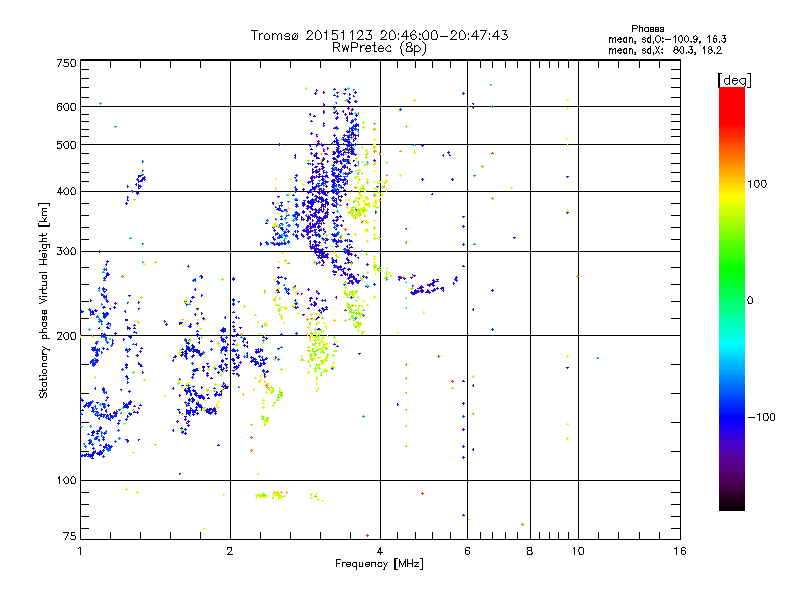This screenshot has height=600, width=800.
Task: Click the subtitle 'RwPretec (8p)'
Action: click(x=379, y=48)
